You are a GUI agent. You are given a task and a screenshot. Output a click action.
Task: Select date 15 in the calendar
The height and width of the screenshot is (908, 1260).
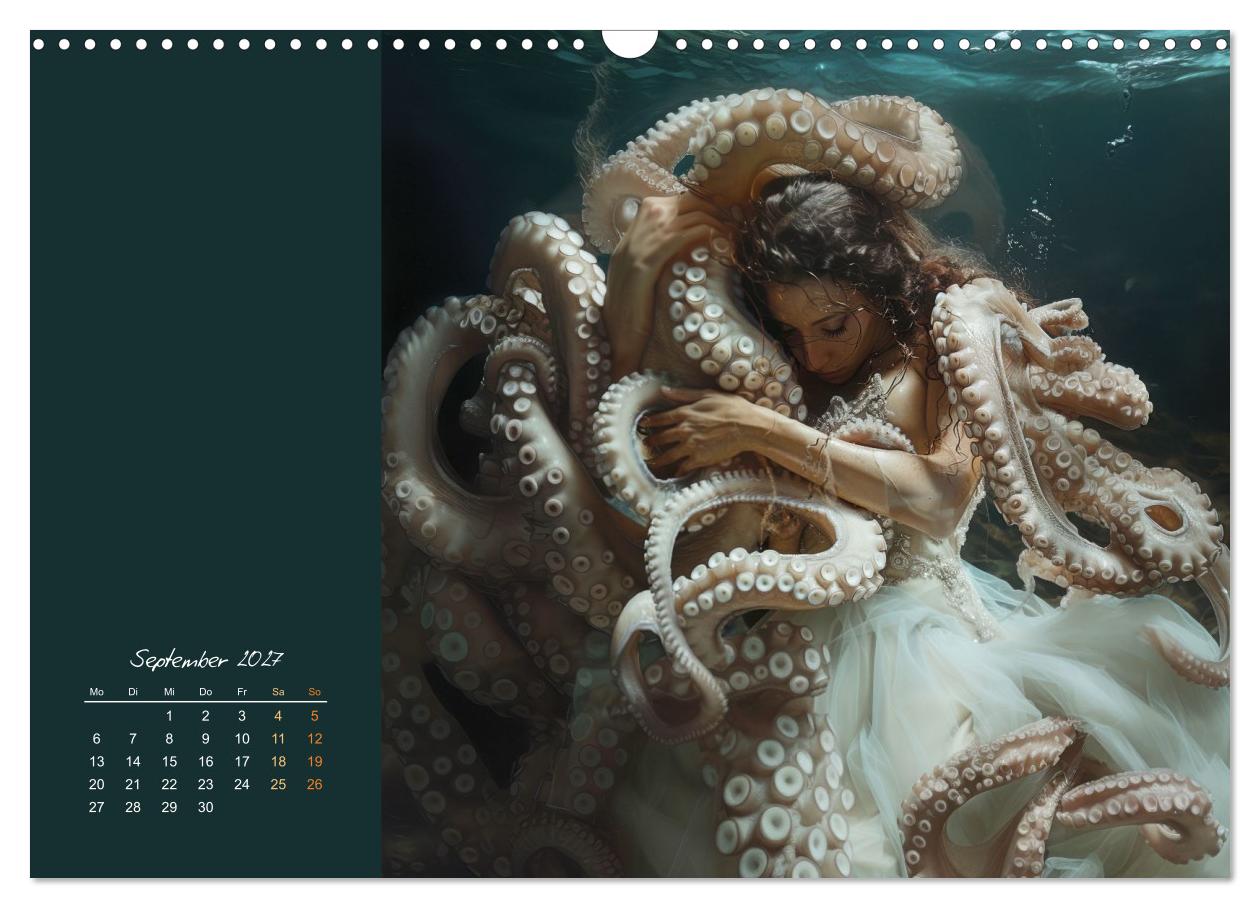pyautogui.click(x=169, y=762)
